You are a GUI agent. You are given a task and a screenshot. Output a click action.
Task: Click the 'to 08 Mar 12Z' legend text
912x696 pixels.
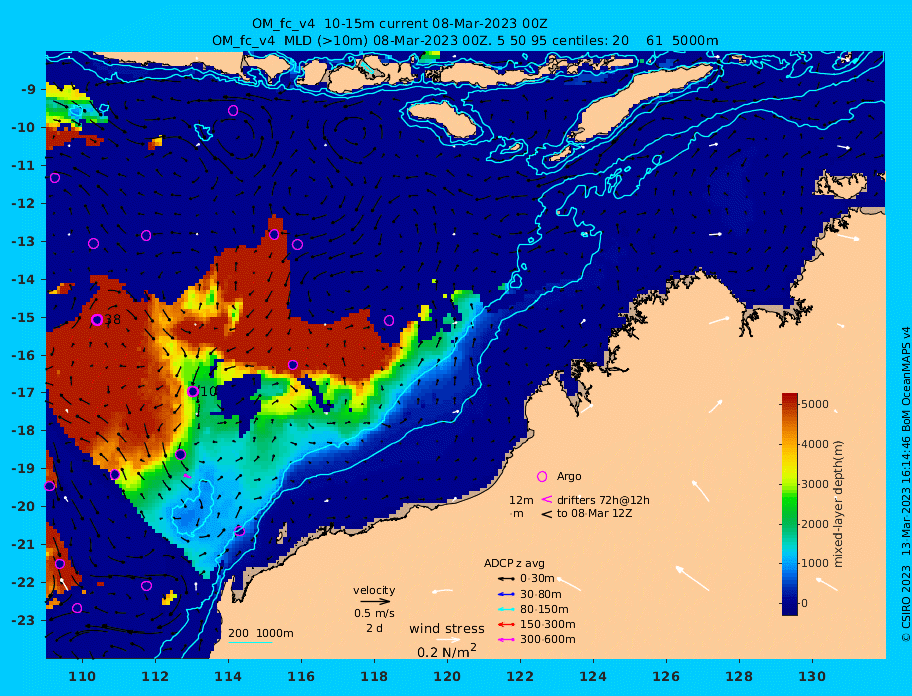594,513
